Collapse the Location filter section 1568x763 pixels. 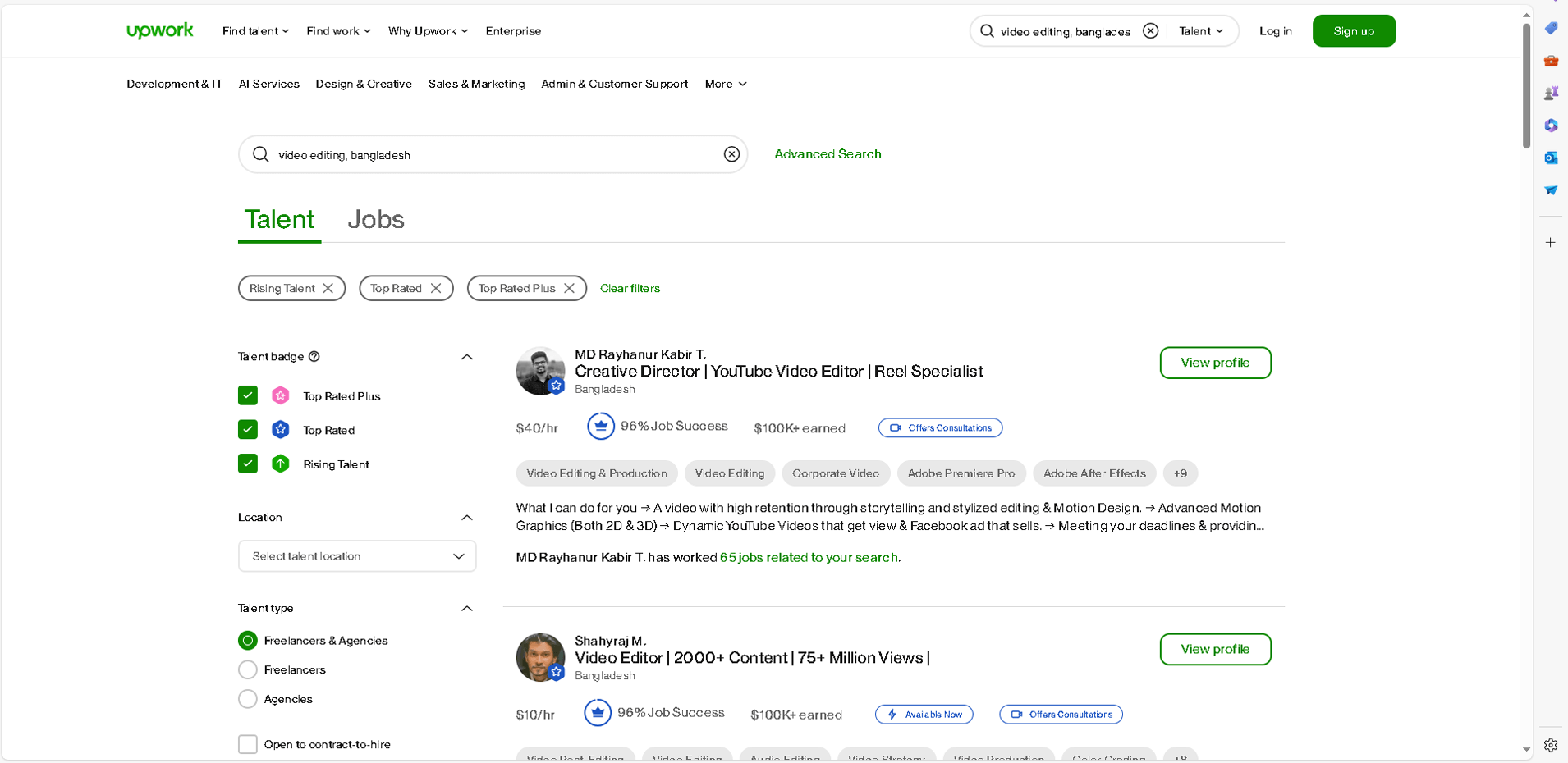(x=467, y=518)
